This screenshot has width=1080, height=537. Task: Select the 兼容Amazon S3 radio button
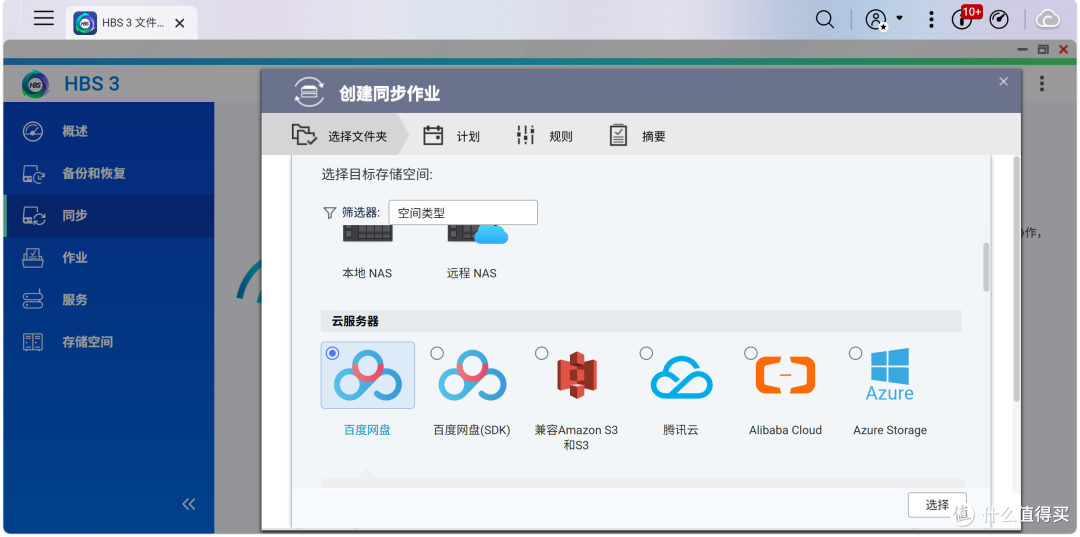tap(542, 353)
